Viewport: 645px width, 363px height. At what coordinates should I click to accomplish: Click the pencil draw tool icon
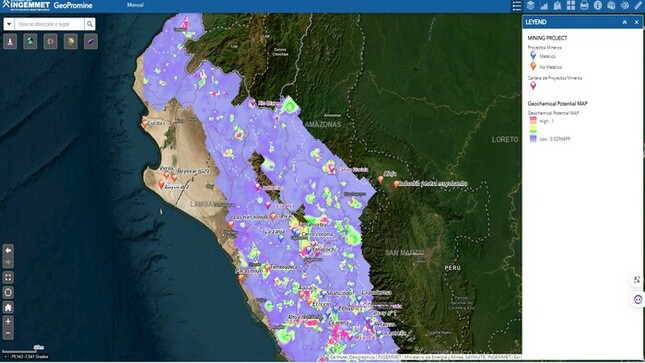(638, 5)
